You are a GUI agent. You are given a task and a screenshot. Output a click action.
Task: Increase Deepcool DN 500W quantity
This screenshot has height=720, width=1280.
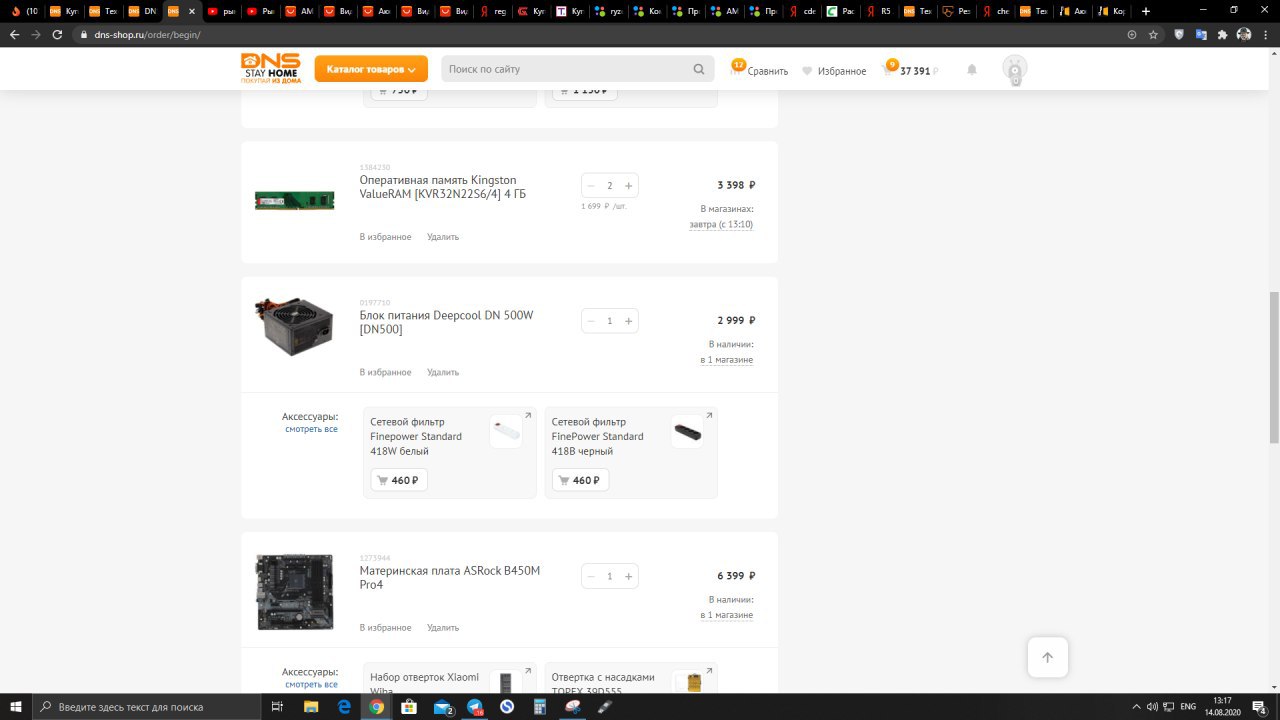click(x=628, y=321)
